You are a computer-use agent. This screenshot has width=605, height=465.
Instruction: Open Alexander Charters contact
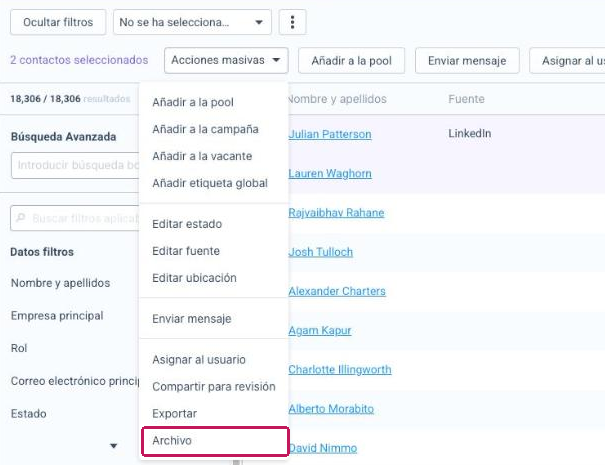337,291
